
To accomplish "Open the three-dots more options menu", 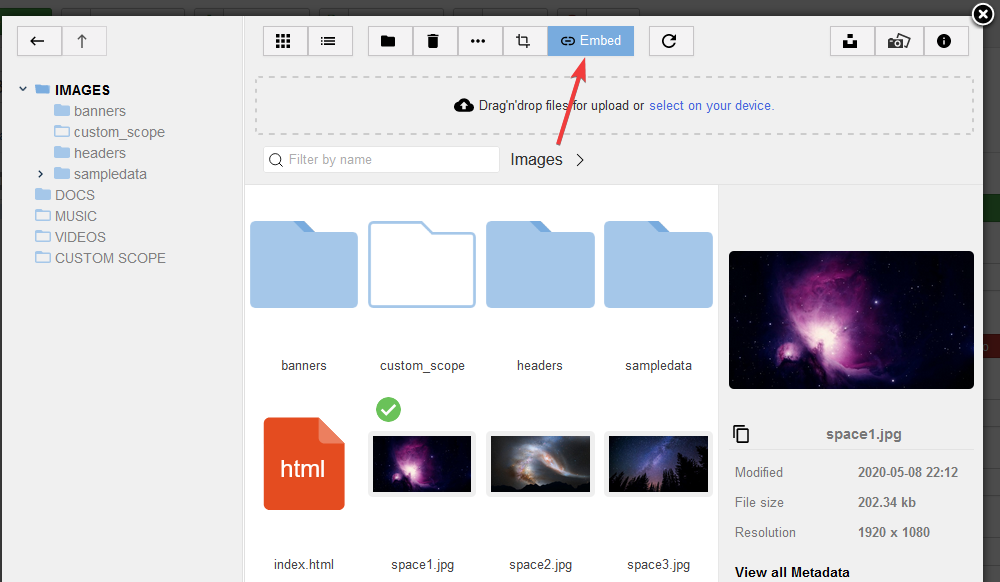I will point(478,41).
